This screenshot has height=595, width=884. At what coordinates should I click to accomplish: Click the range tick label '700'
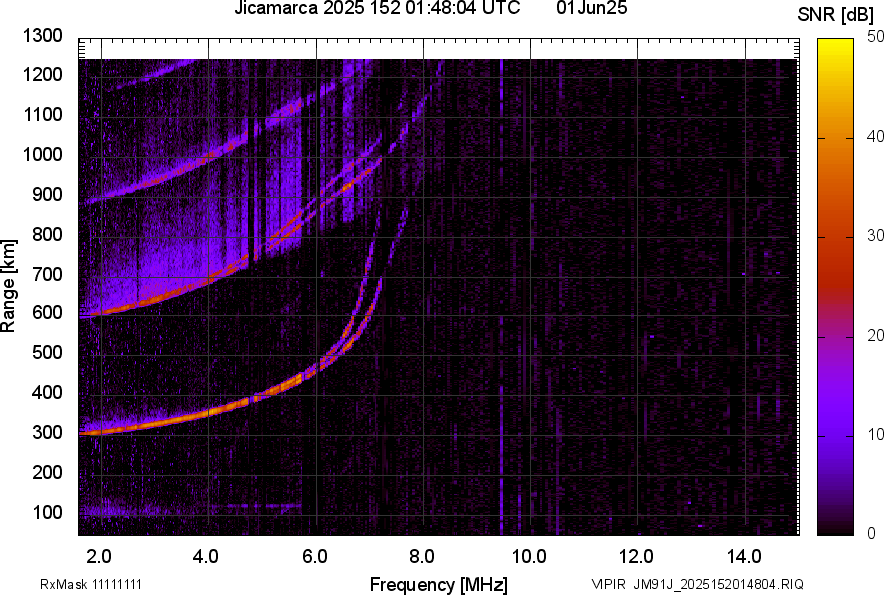(x=47, y=274)
